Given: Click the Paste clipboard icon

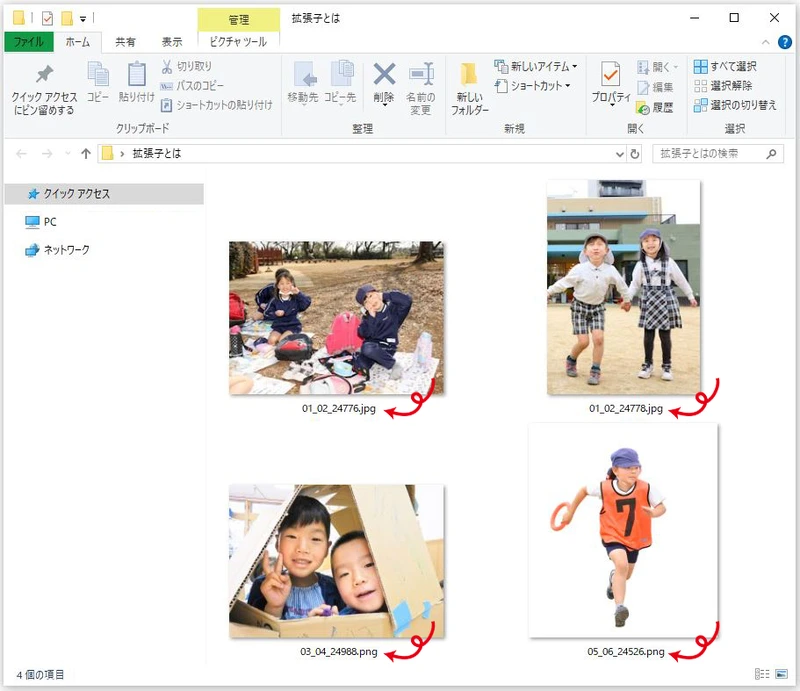Looking at the screenshot, I should coord(136,75).
